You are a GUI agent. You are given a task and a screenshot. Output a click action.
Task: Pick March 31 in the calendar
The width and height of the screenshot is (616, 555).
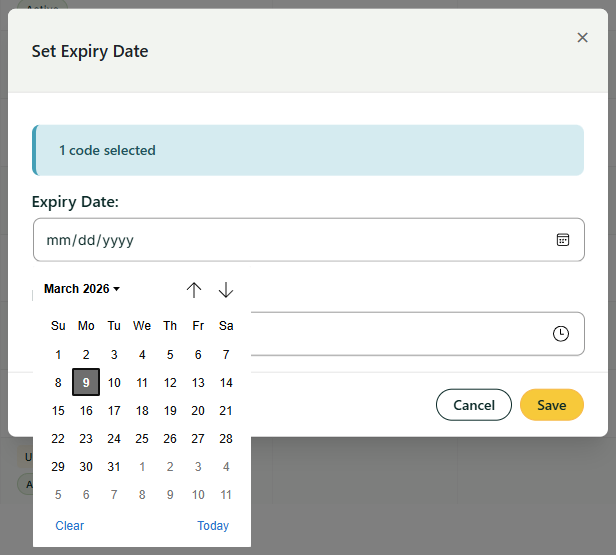coord(114,467)
